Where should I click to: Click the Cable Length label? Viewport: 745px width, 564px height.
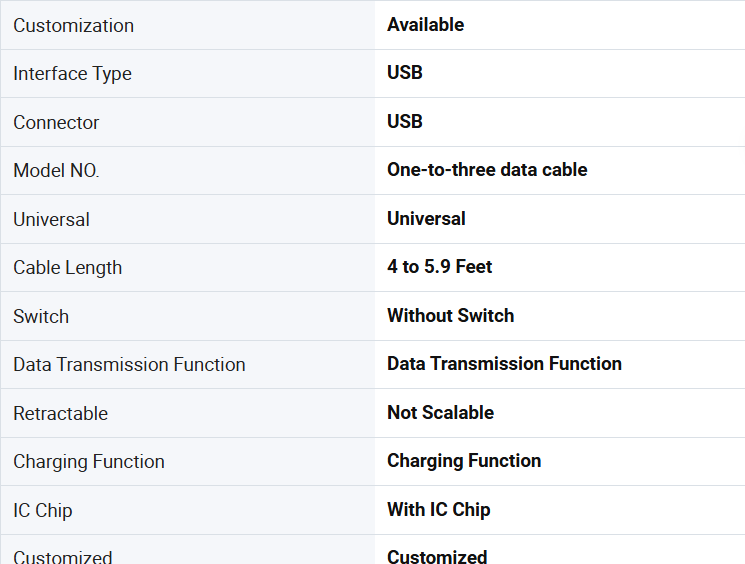(x=67, y=268)
